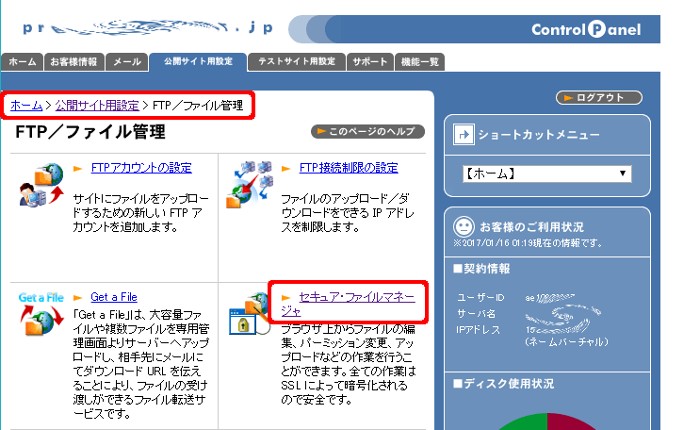Click the orange arrow beside Get a File link

point(78,298)
